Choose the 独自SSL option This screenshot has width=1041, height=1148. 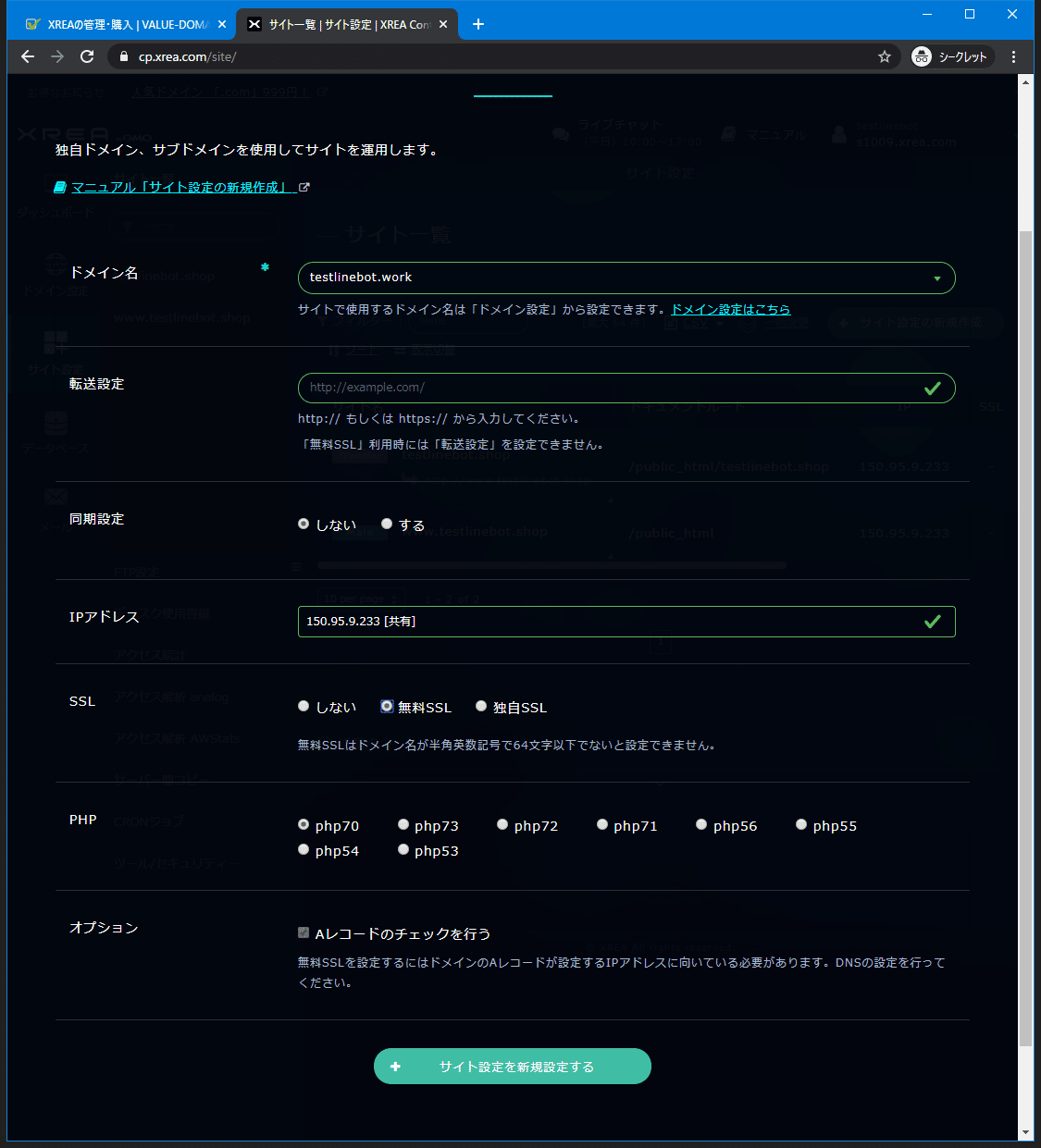click(x=480, y=706)
